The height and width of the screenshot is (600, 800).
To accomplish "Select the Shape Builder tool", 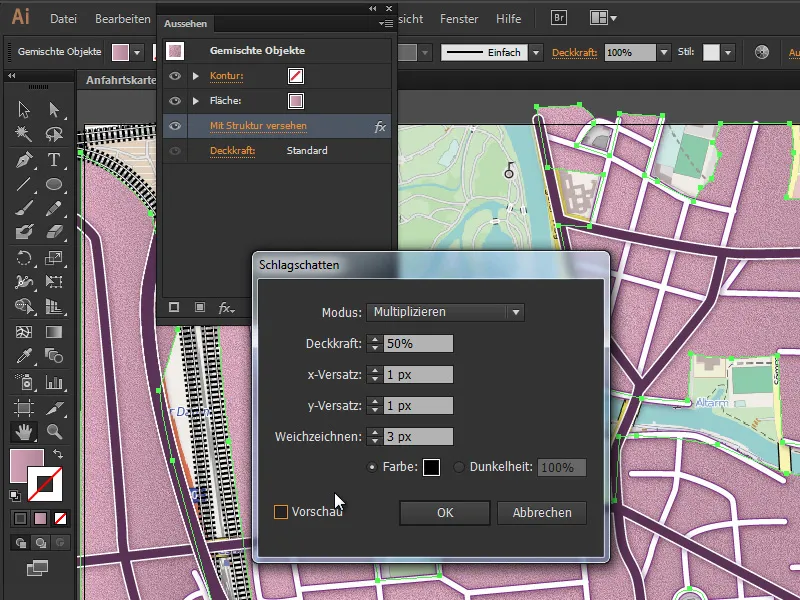I will click(x=24, y=306).
